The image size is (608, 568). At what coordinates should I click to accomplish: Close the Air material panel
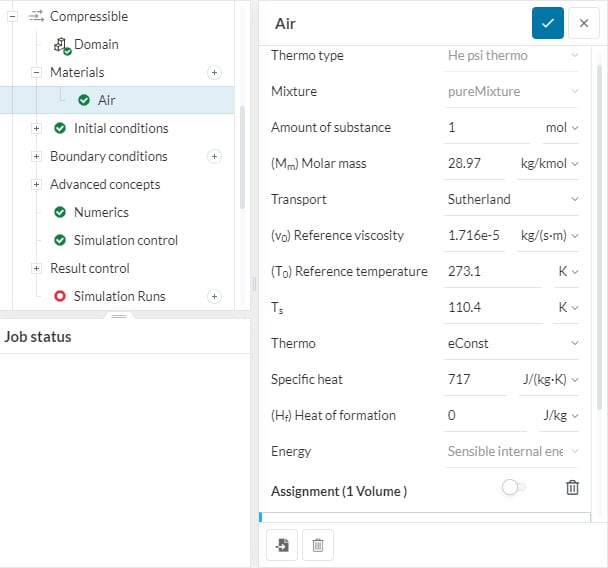coord(583,23)
